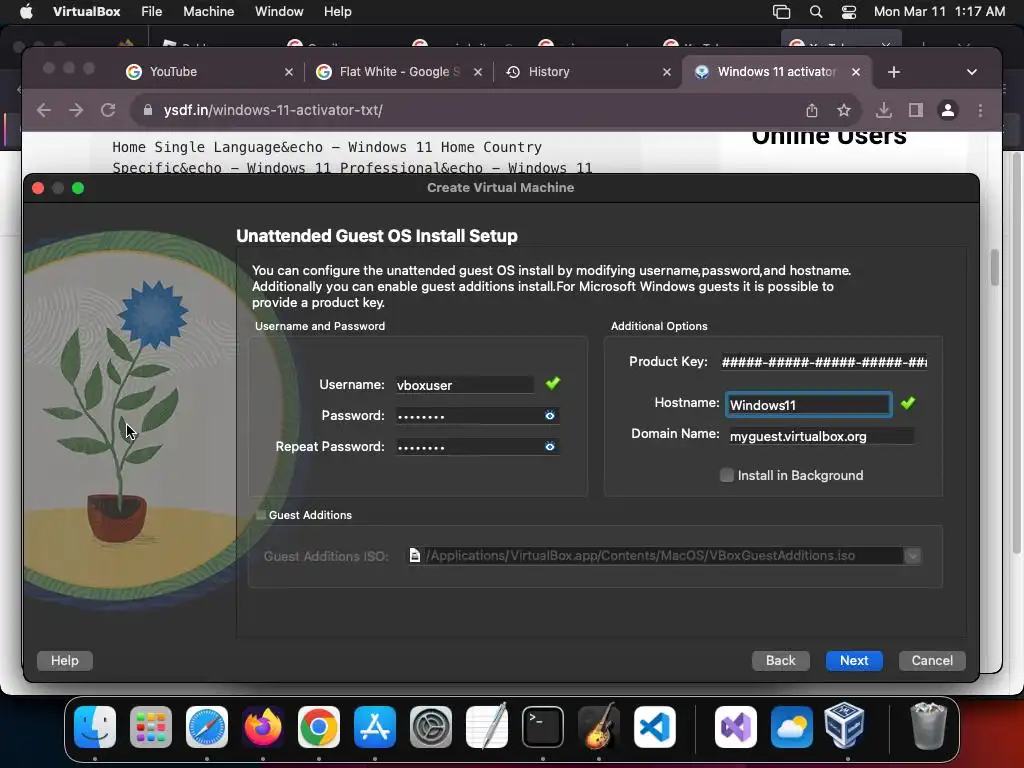Open the Window menu
This screenshot has height=768, width=1024.
(x=279, y=12)
